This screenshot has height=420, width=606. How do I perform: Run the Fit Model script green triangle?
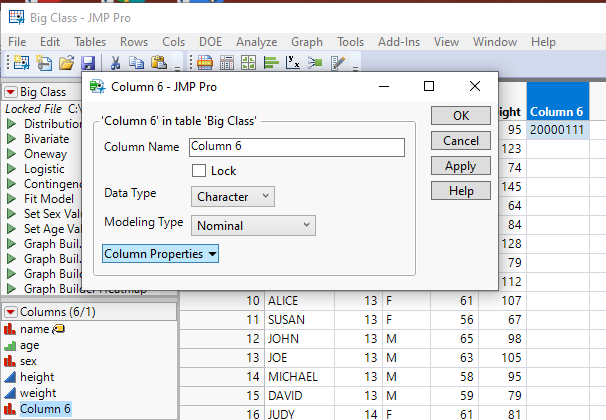(12, 199)
